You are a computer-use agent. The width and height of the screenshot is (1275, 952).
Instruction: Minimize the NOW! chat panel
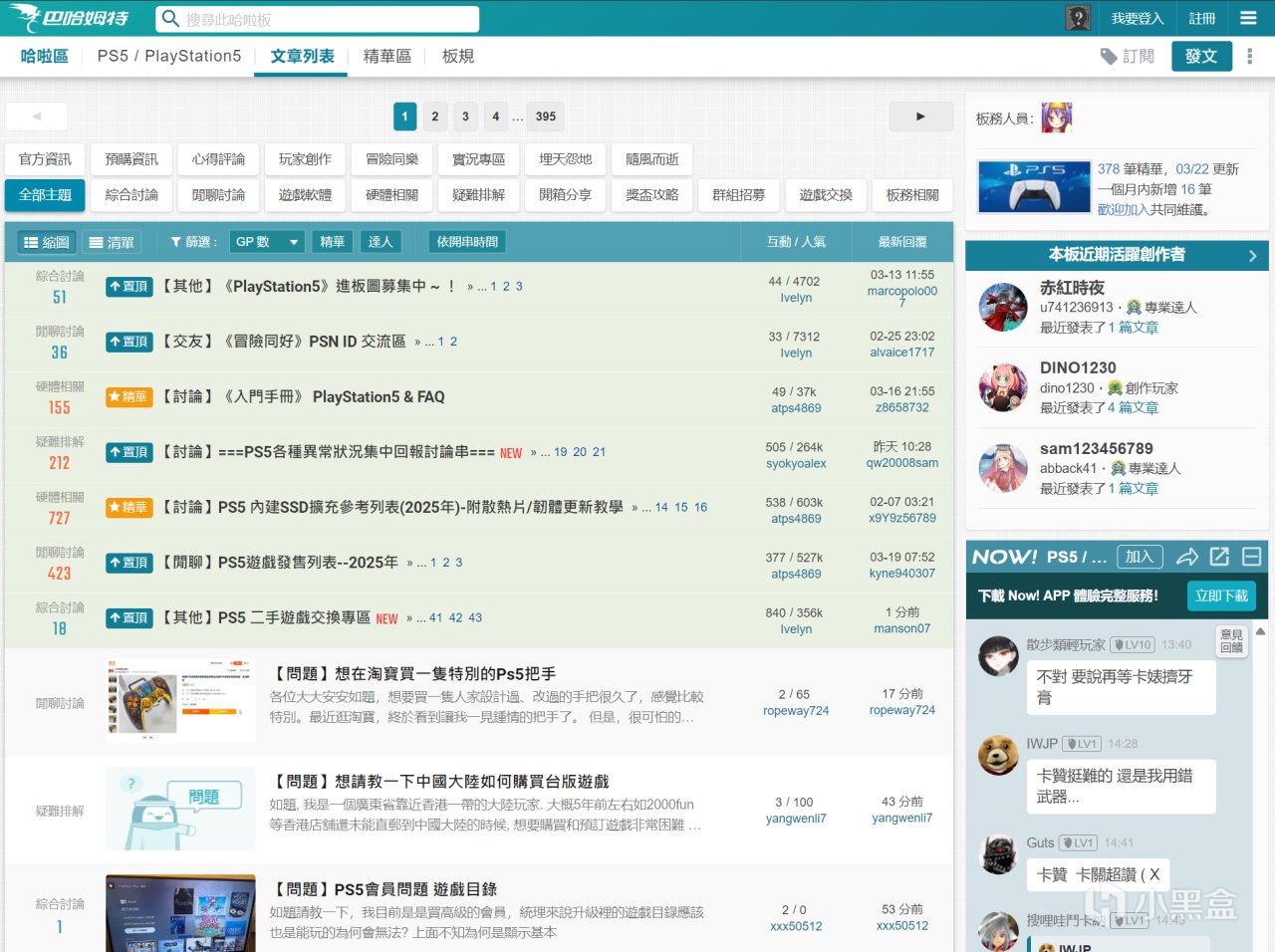(x=1252, y=557)
